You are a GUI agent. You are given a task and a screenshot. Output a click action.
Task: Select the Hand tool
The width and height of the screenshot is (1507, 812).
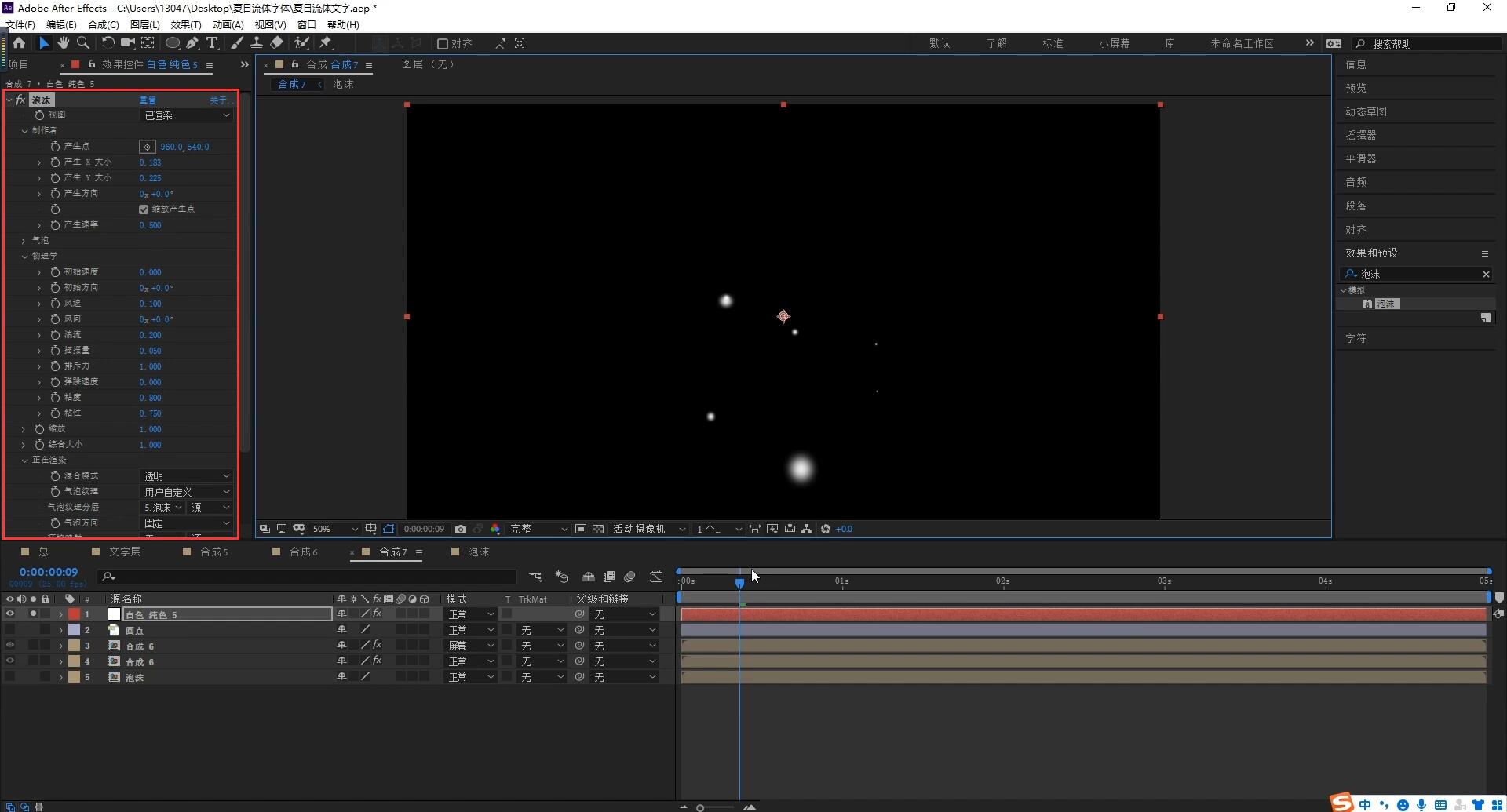63,43
